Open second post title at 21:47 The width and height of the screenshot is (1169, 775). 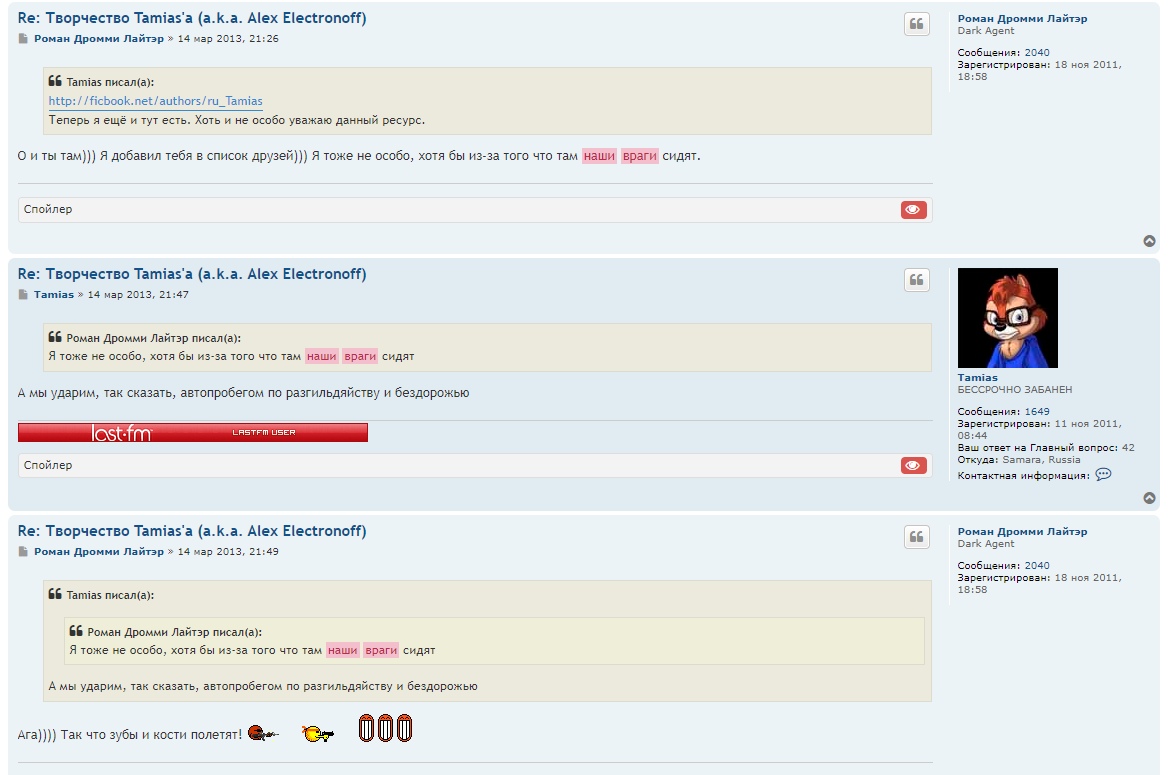tap(192, 273)
